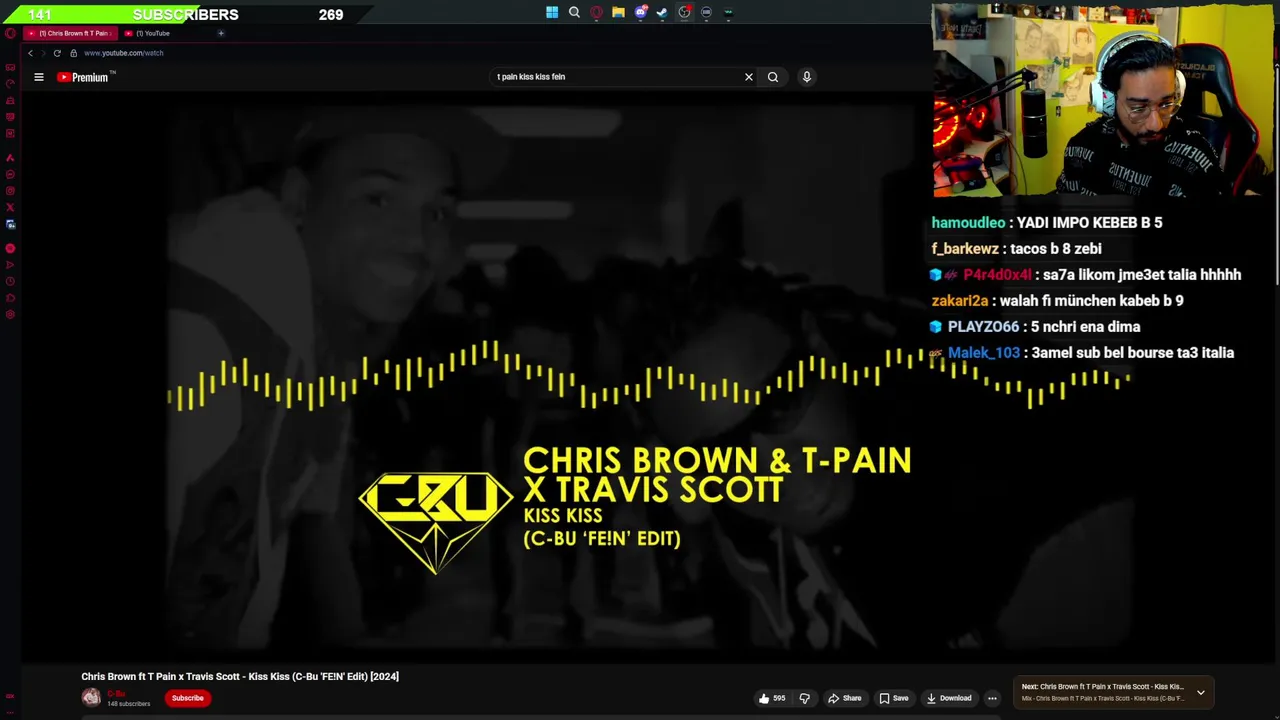Click the webcam overlay
Image resolution: width=1280 pixels, height=720 pixels.
tap(1105, 100)
